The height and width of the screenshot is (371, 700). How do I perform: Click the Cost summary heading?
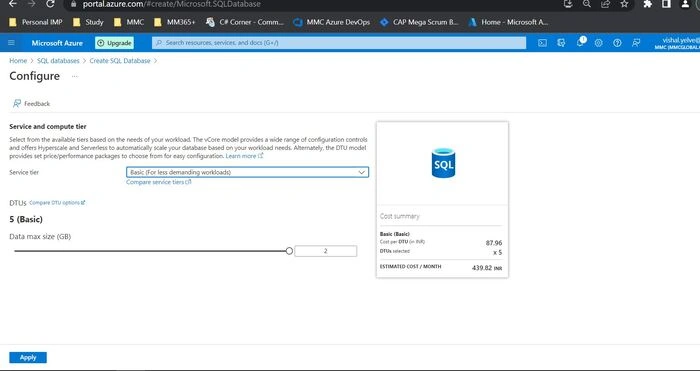click(x=400, y=216)
